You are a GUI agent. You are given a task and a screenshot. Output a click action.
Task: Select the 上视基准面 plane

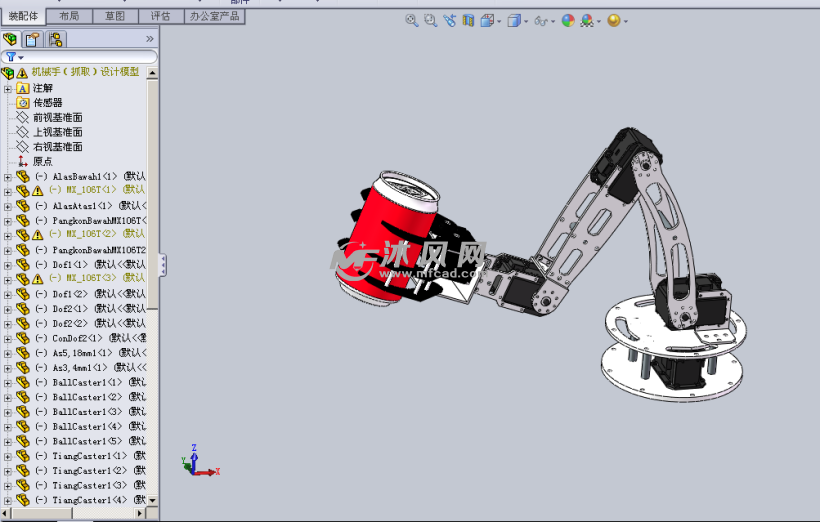[58, 132]
